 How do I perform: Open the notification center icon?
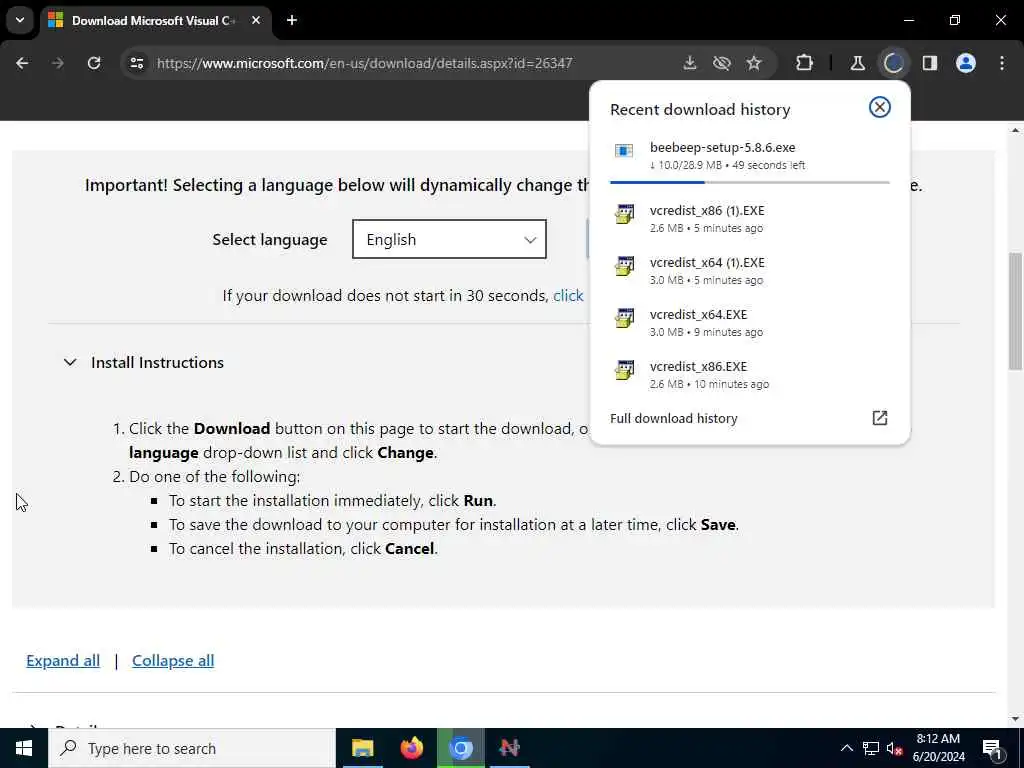992,748
